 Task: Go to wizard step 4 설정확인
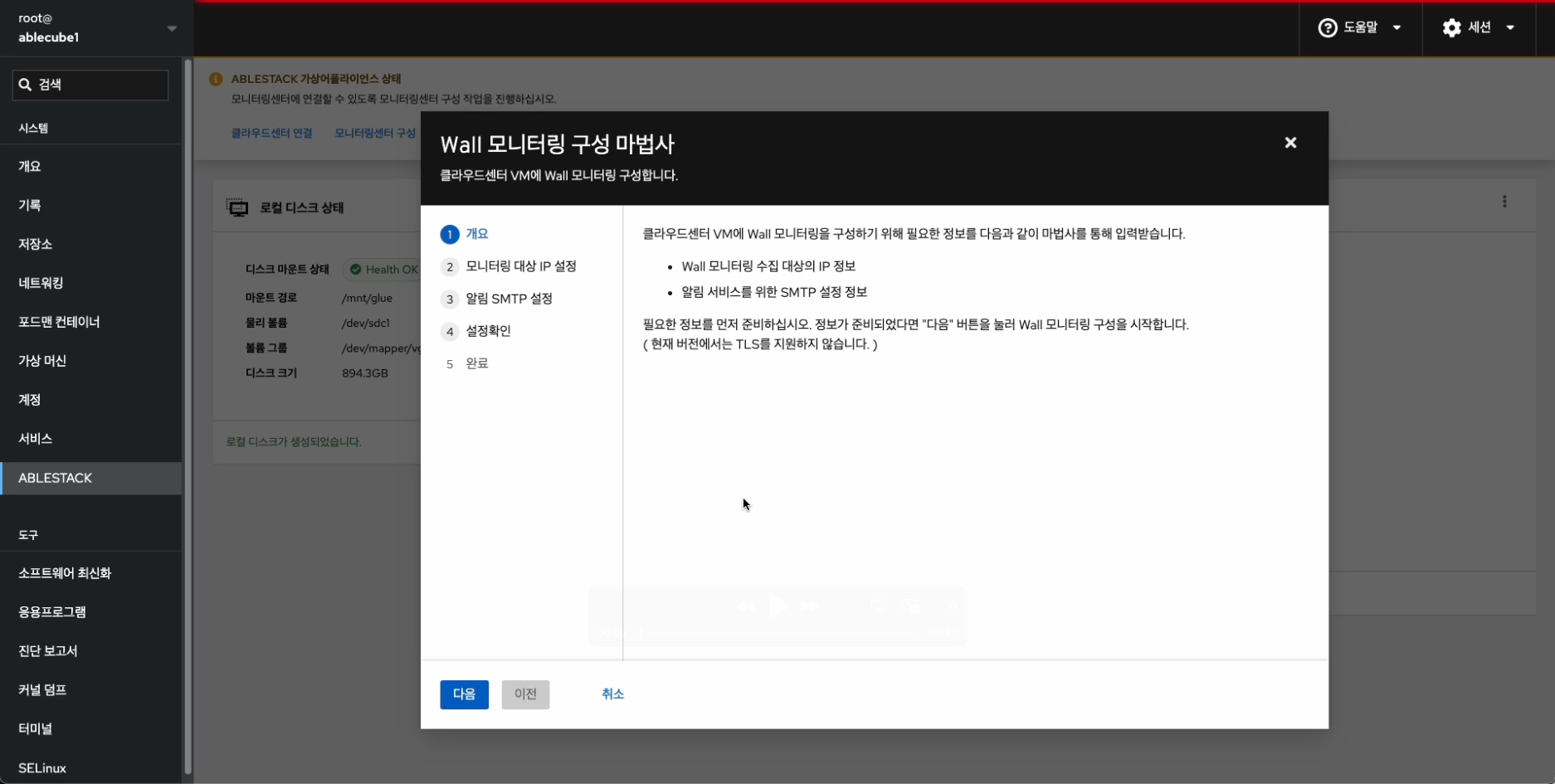tap(488, 331)
